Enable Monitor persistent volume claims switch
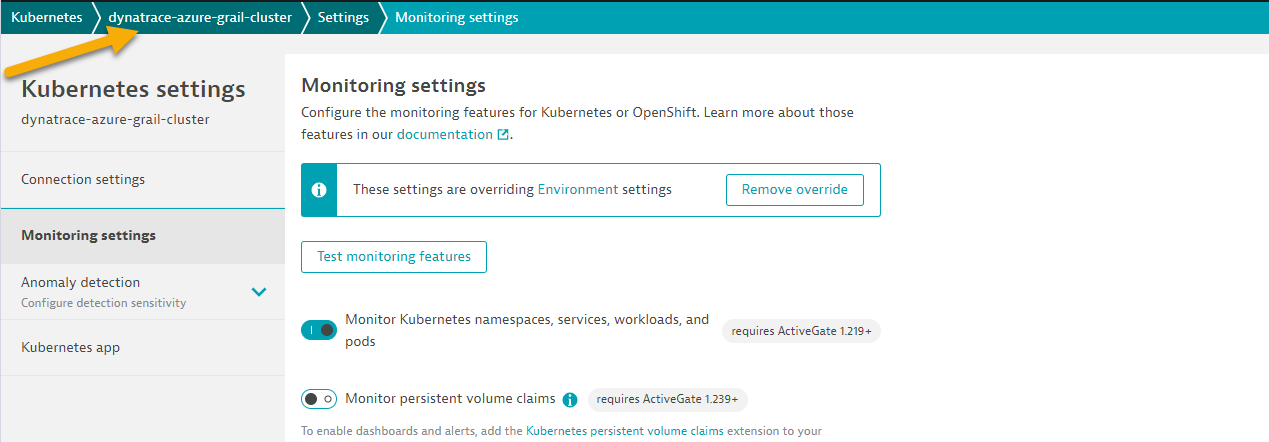This screenshot has height=442, width=1269. 319,399
